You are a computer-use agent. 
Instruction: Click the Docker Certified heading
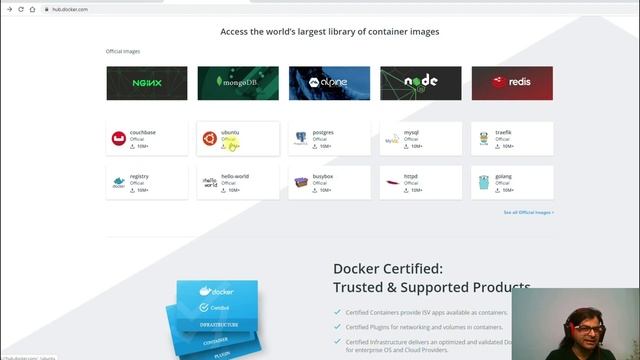click(x=431, y=278)
